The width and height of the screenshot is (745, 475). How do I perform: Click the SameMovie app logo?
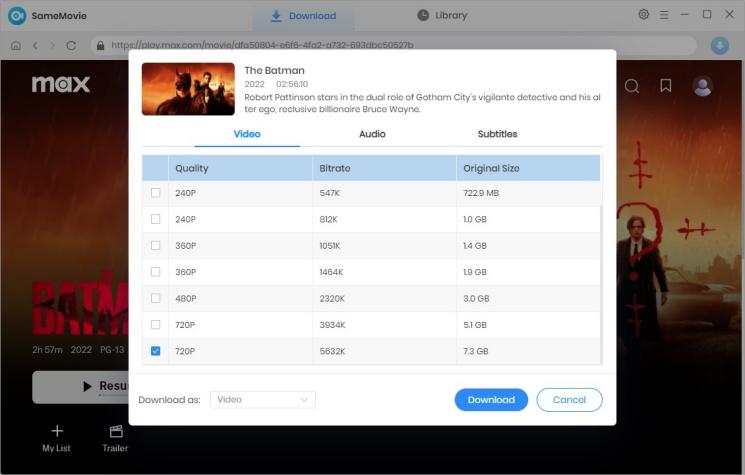click(17, 16)
